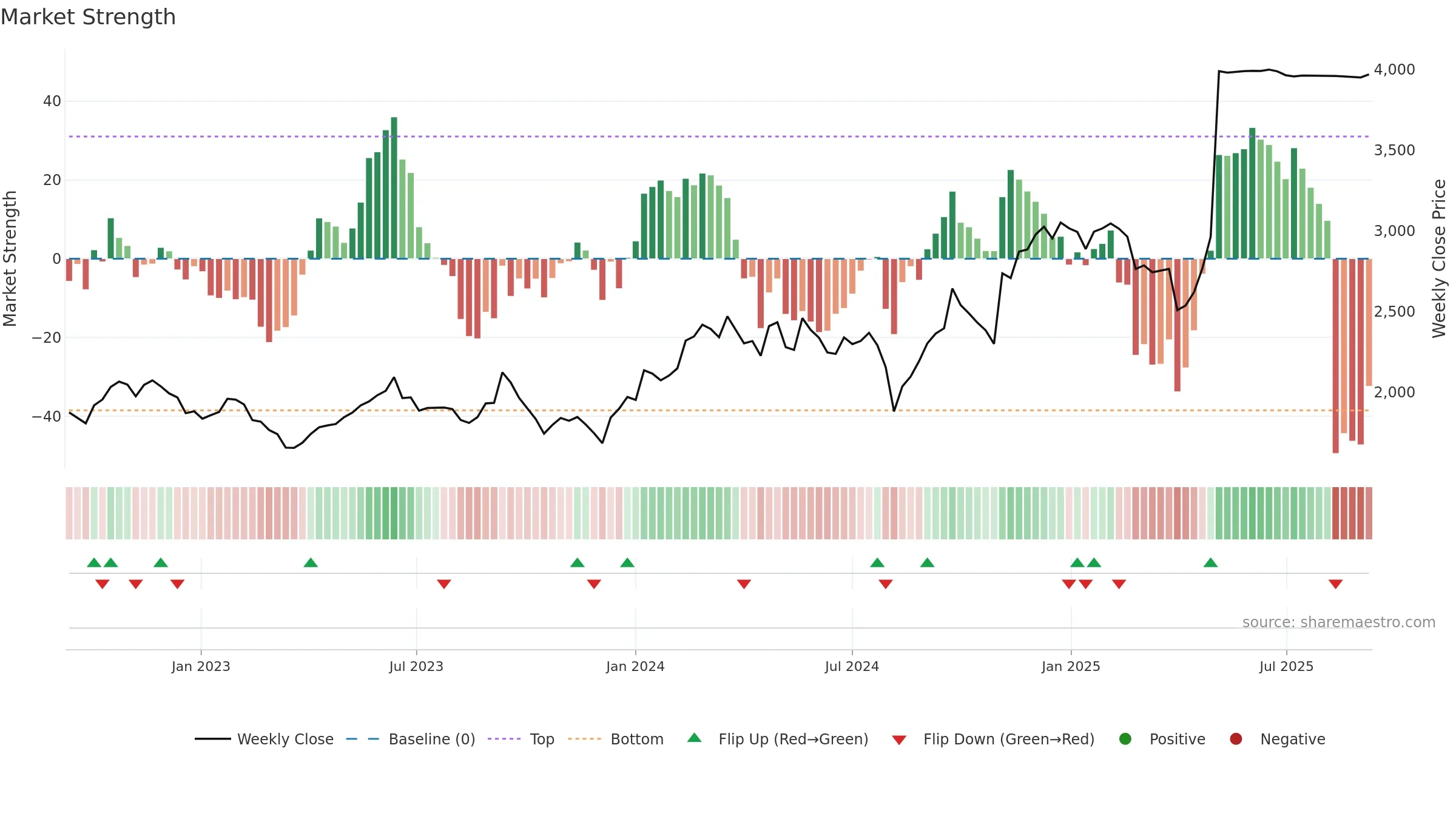Screen dimensions: 1456x819
Task: Toggle the 'Negative' legend label
Action: pyautogui.click(x=1293, y=739)
